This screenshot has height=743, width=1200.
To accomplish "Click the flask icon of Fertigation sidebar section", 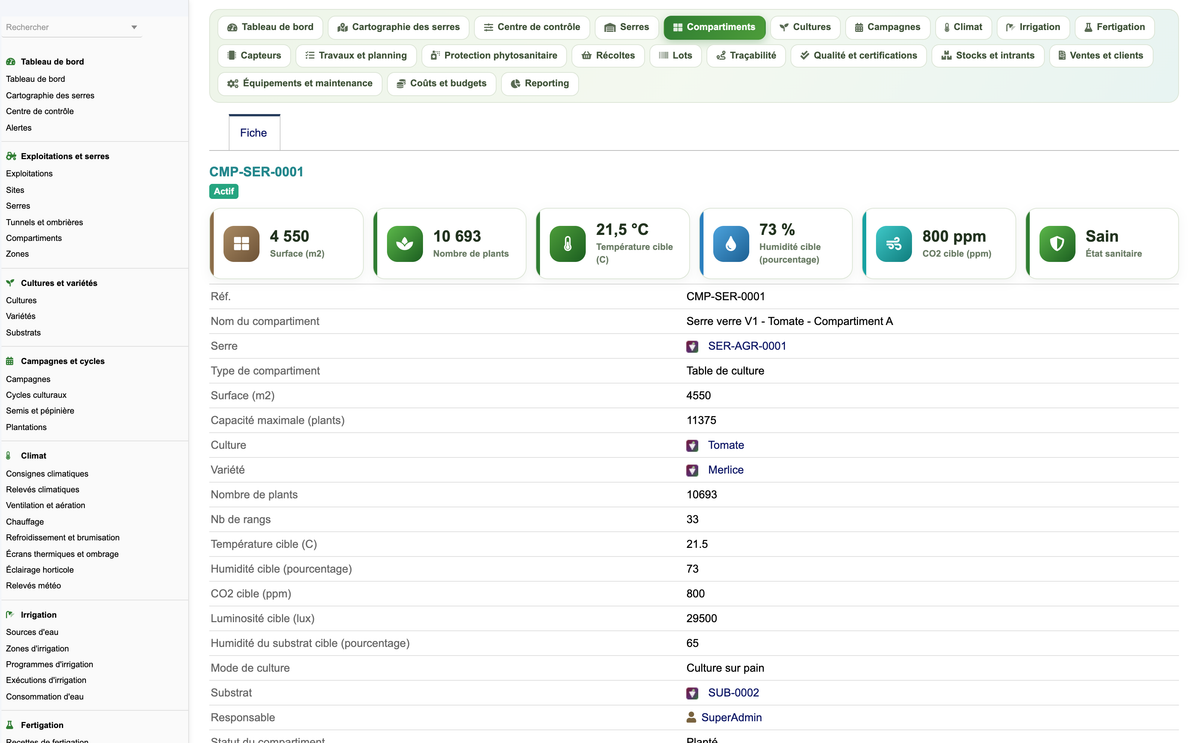I will (x=10, y=725).
